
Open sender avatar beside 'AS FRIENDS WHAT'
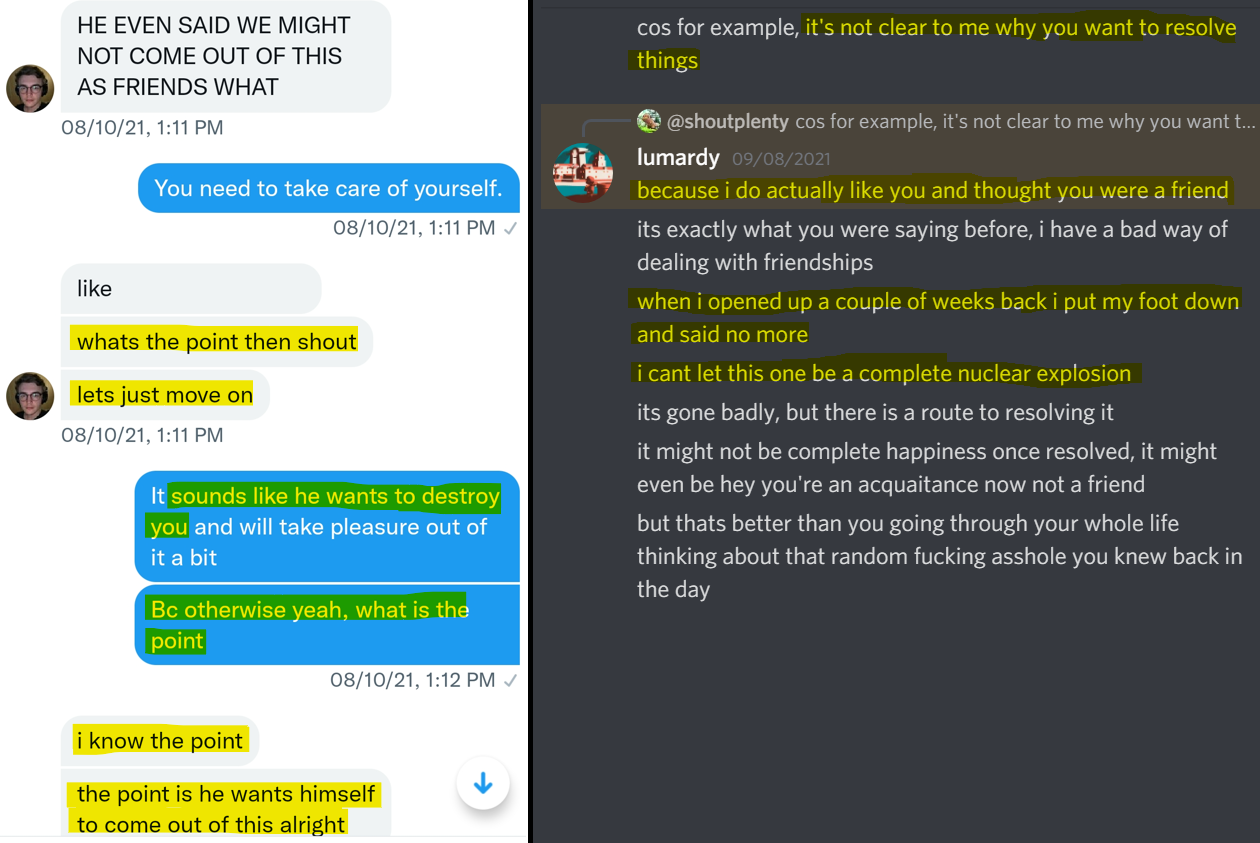click(30, 88)
